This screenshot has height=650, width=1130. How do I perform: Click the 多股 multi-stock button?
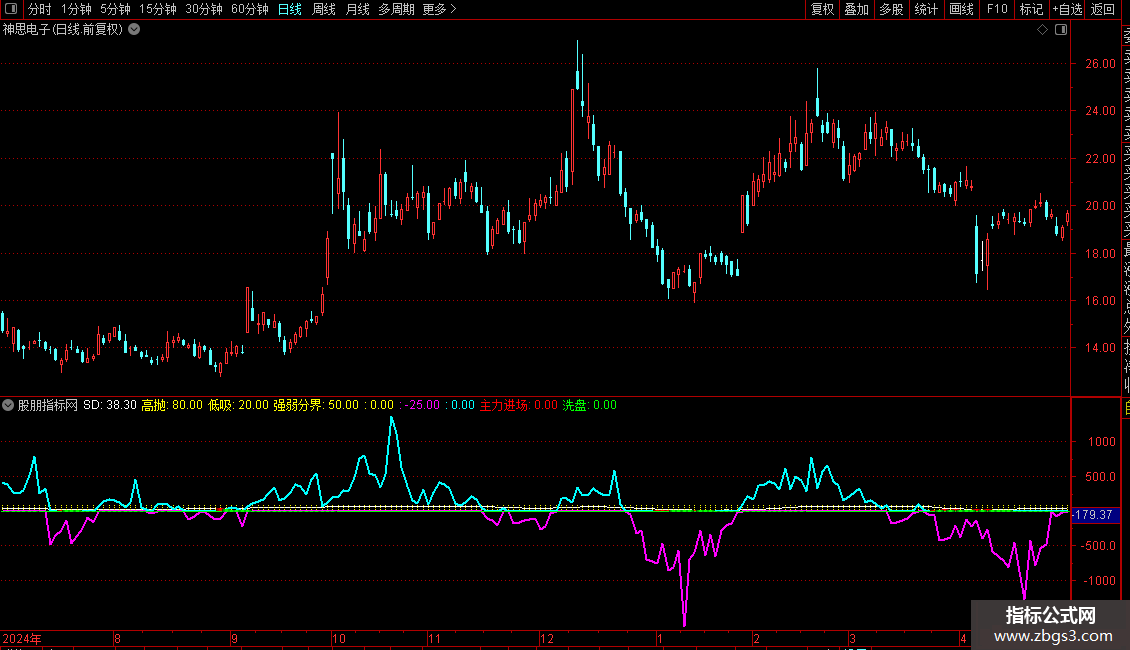(891, 9)
